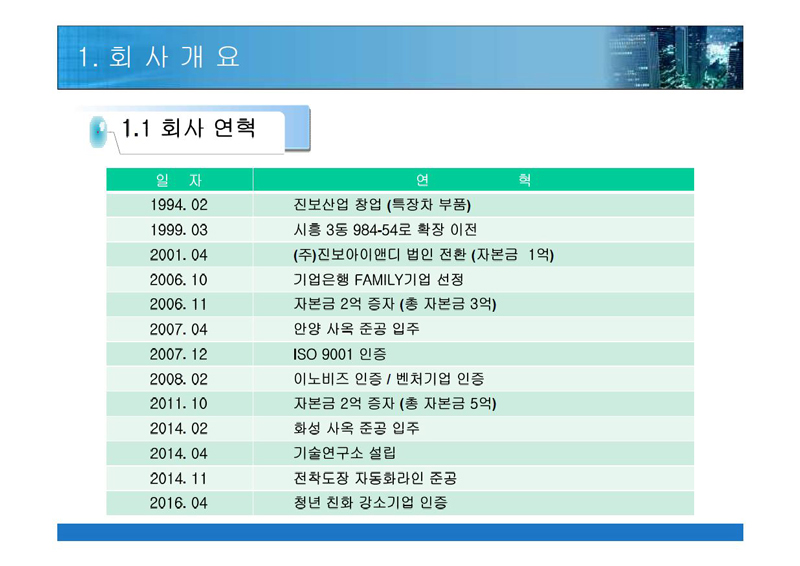This screenshot has width=800, height=566.
Task: Select date cell "2006. 10"
Action: click(179, 280)
